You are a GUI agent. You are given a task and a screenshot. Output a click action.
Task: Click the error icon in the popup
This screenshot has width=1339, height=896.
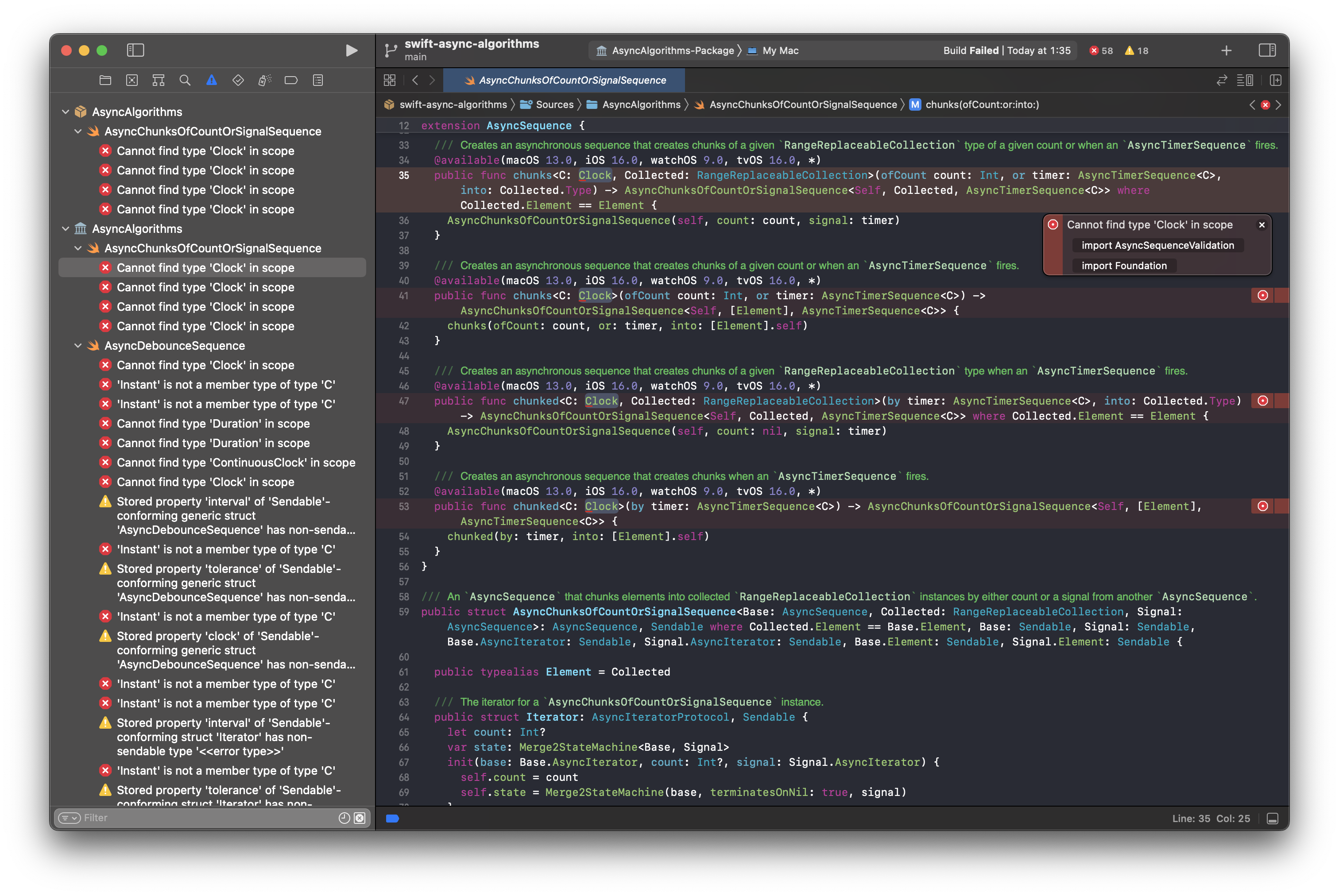point(1053,225)
